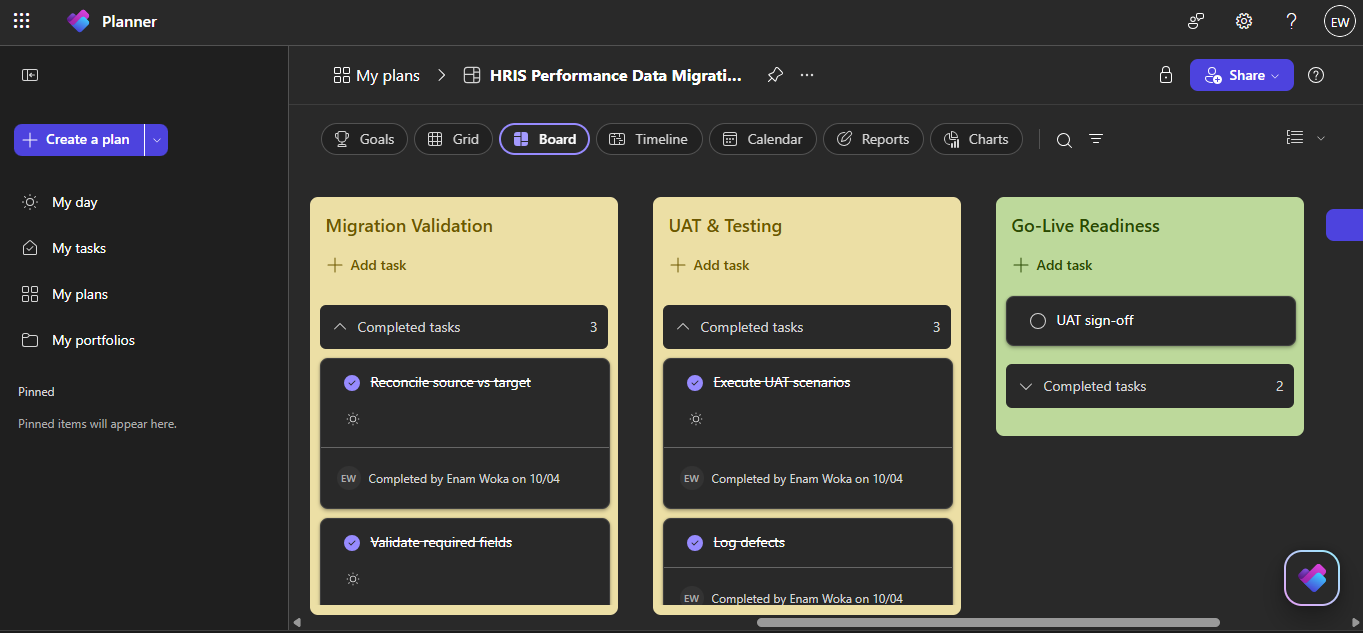Screen dimensions: 1363x633
Task: Open the app launcher waffle icon
Action: tap(21, 21)
